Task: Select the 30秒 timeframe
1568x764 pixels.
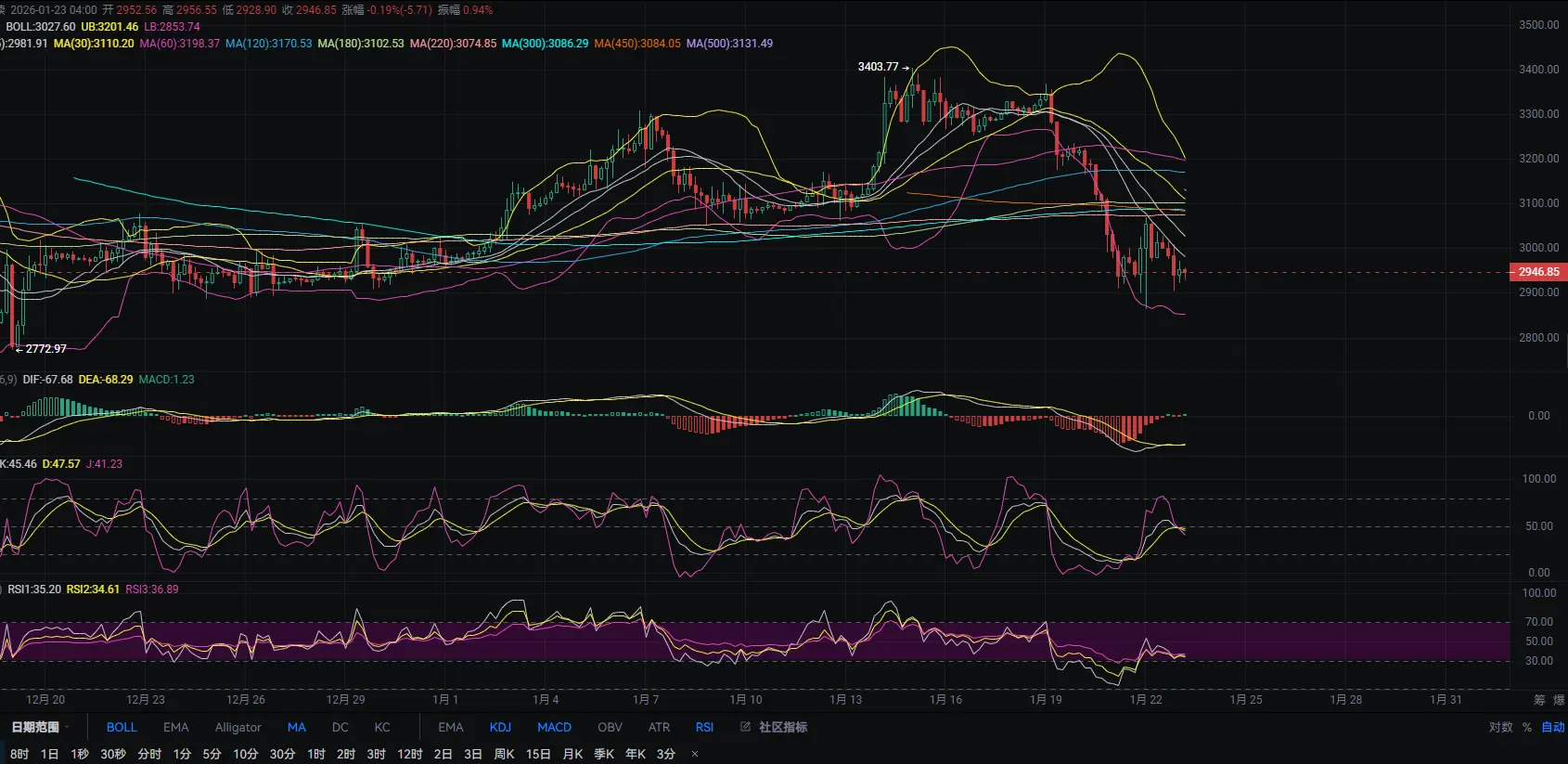Action: click(113, 754)
